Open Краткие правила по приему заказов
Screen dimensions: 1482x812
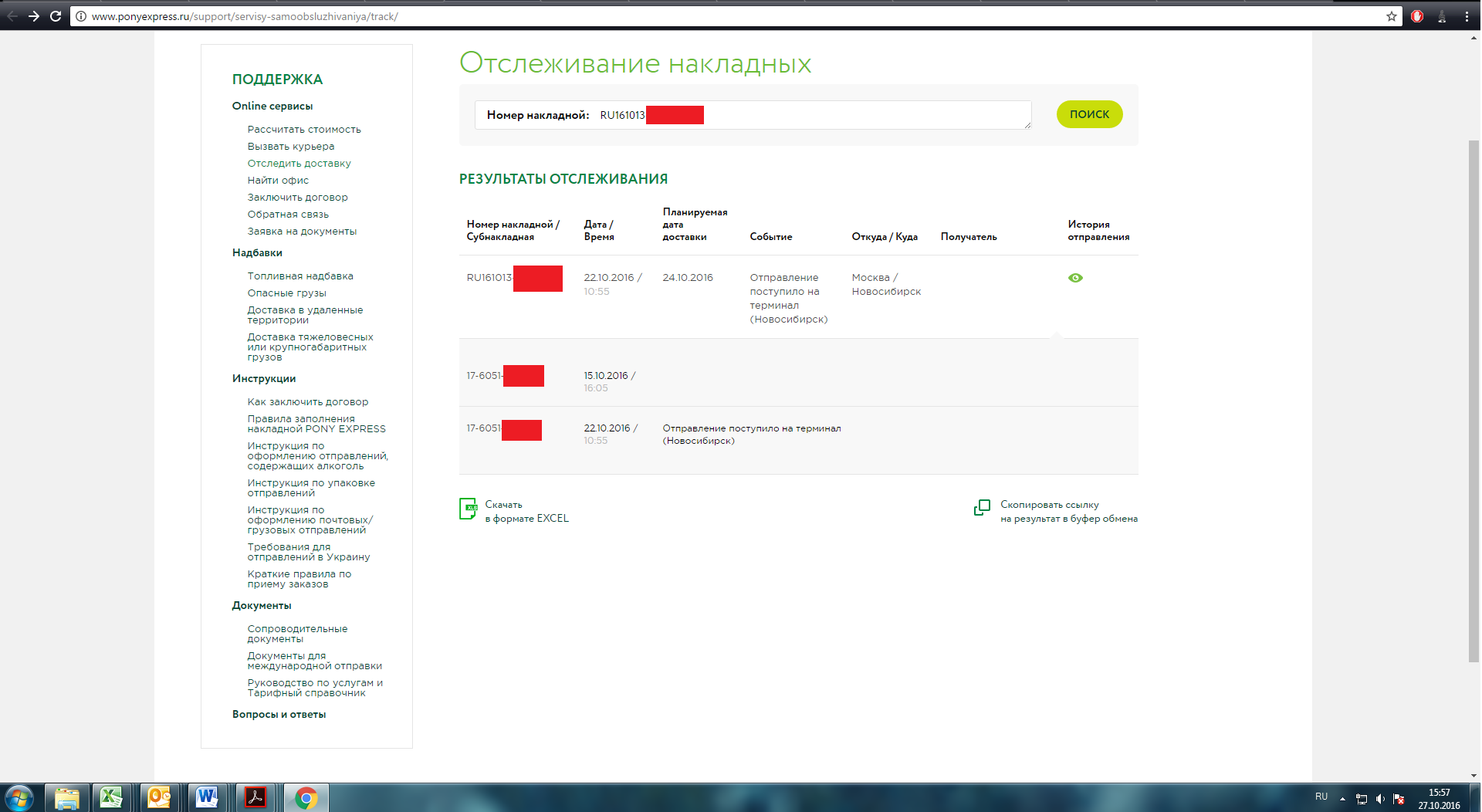click(299, 579)
